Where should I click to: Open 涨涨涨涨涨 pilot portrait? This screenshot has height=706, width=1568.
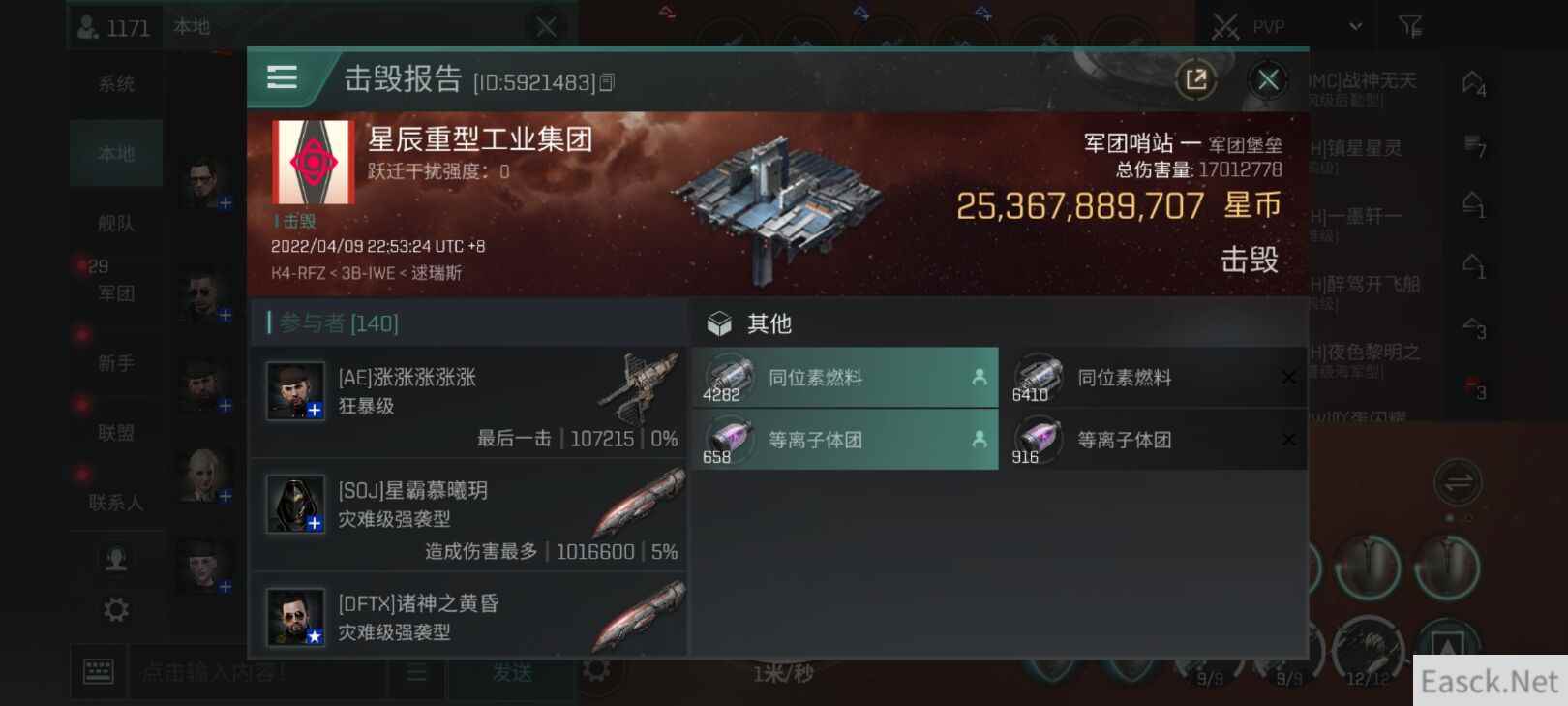[295, 391]
